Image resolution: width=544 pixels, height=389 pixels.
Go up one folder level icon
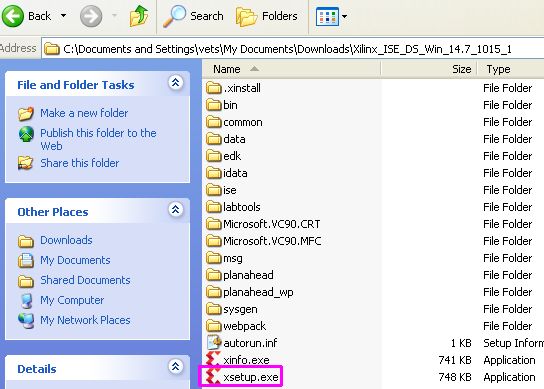coord(139,16)
